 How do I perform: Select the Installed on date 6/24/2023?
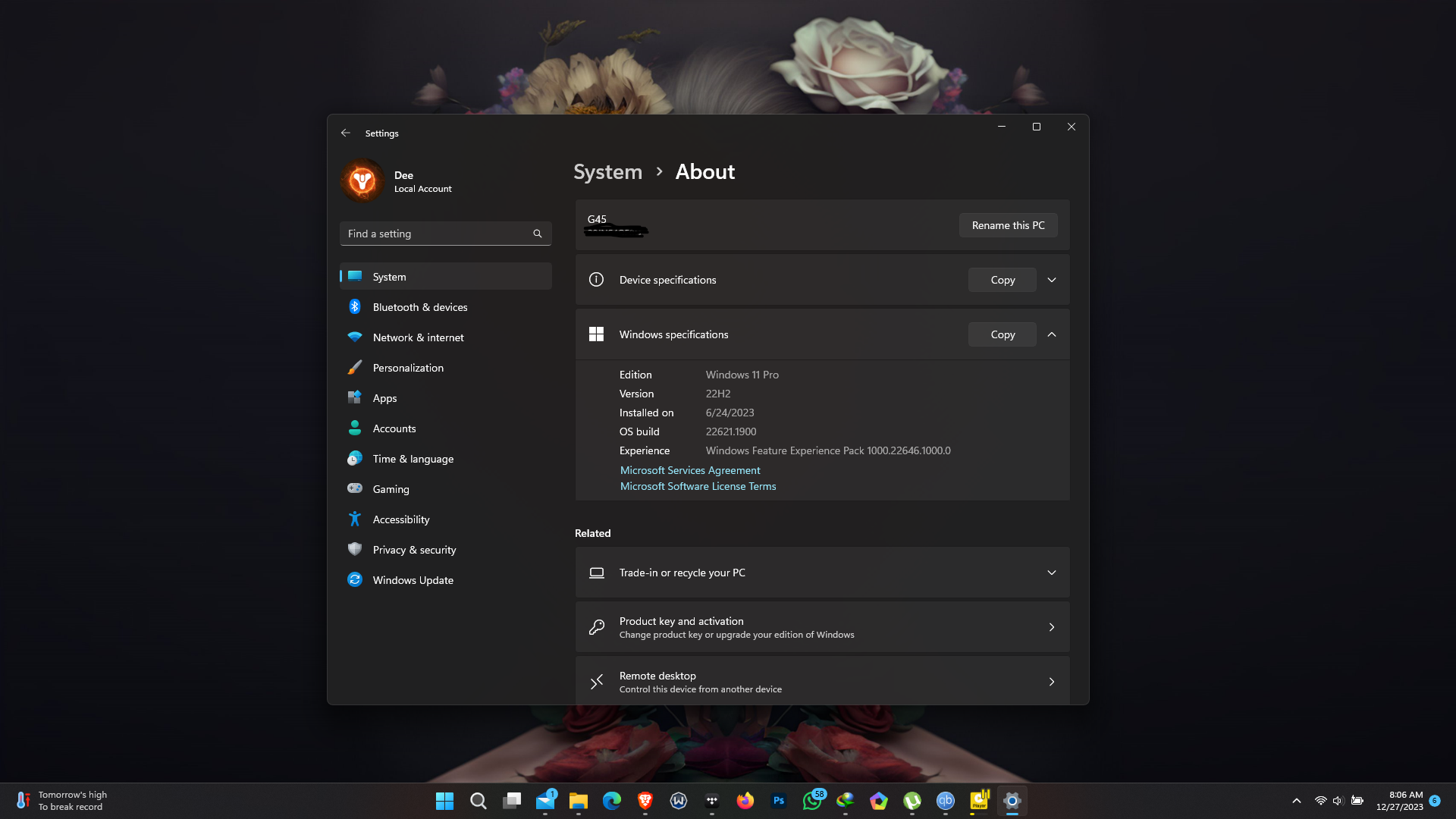pos(730,413)
